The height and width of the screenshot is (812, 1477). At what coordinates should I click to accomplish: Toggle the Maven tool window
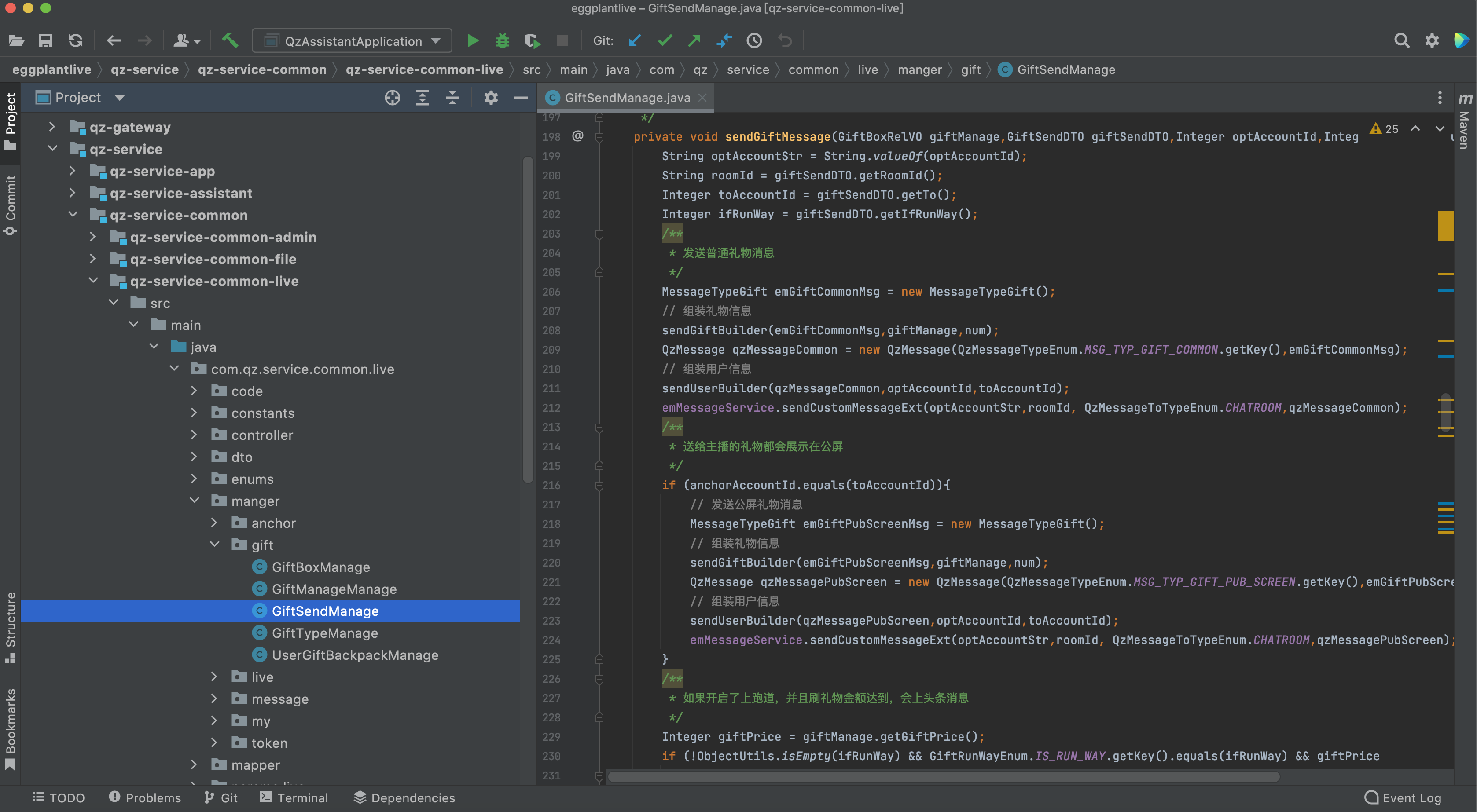tap(1464, 123)
